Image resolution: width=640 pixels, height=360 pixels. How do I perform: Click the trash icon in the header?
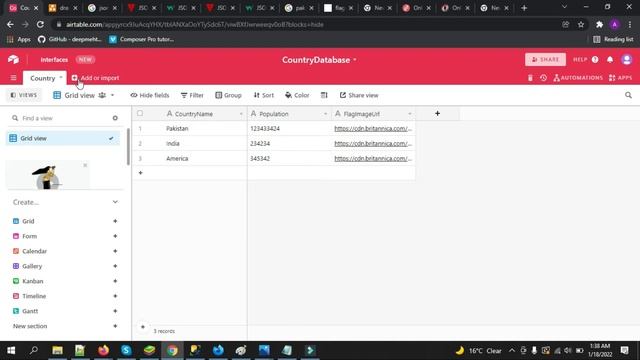tap(530, 78)
